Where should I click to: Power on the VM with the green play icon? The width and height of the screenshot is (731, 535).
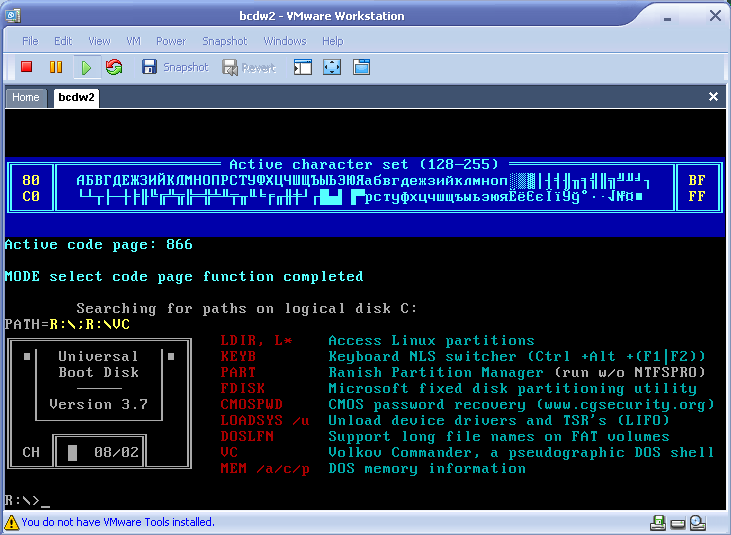click(86, 68)
